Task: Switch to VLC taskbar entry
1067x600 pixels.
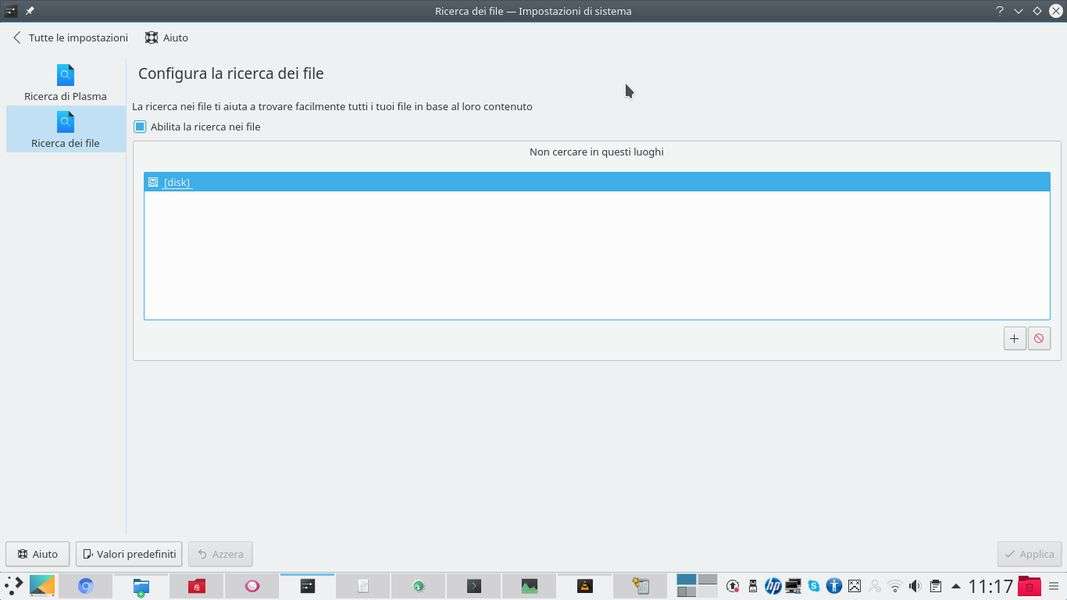Action: [x=585, y=586]
